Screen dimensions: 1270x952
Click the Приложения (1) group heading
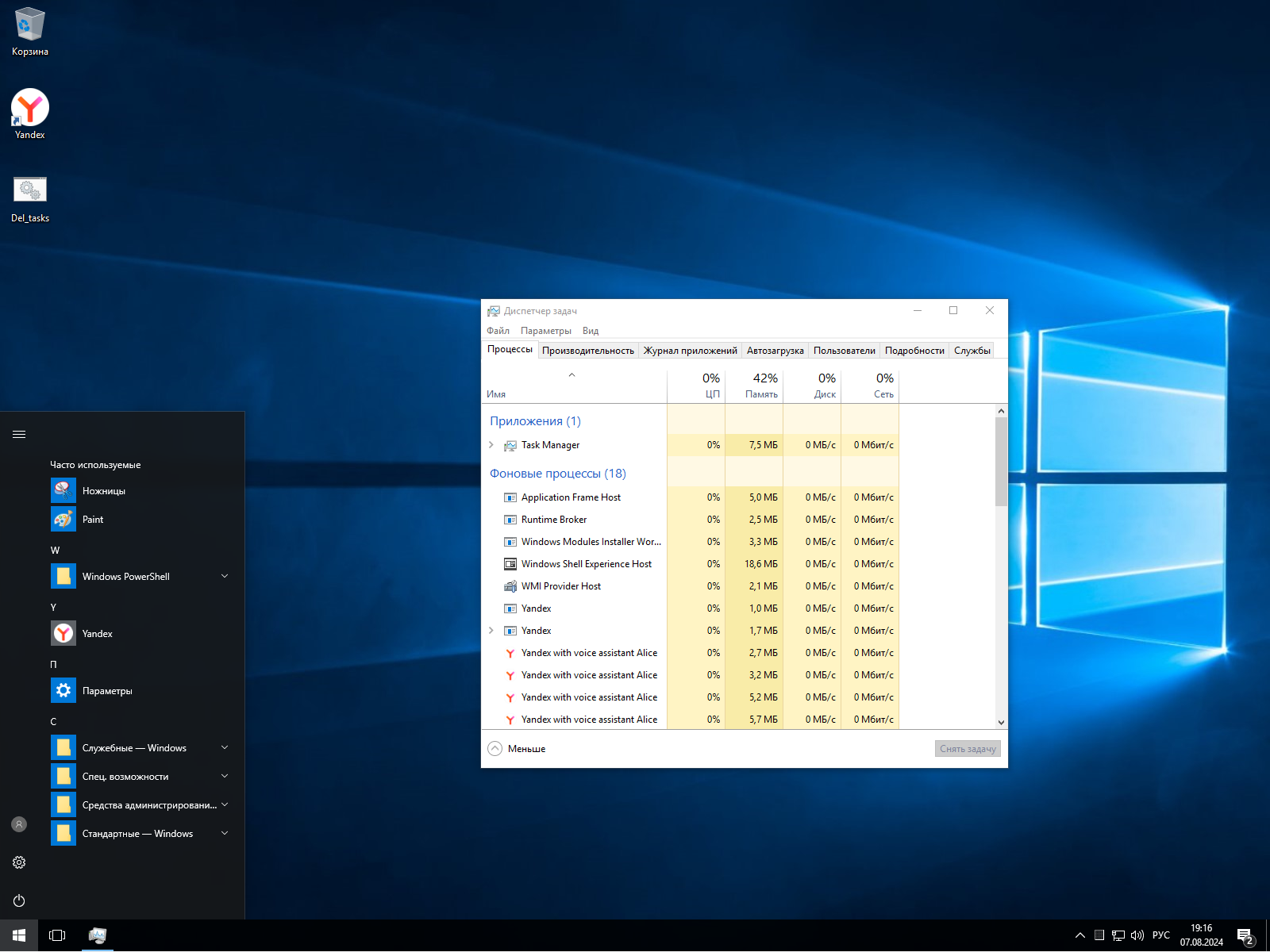pyautogui.click(x=535, y=421)
